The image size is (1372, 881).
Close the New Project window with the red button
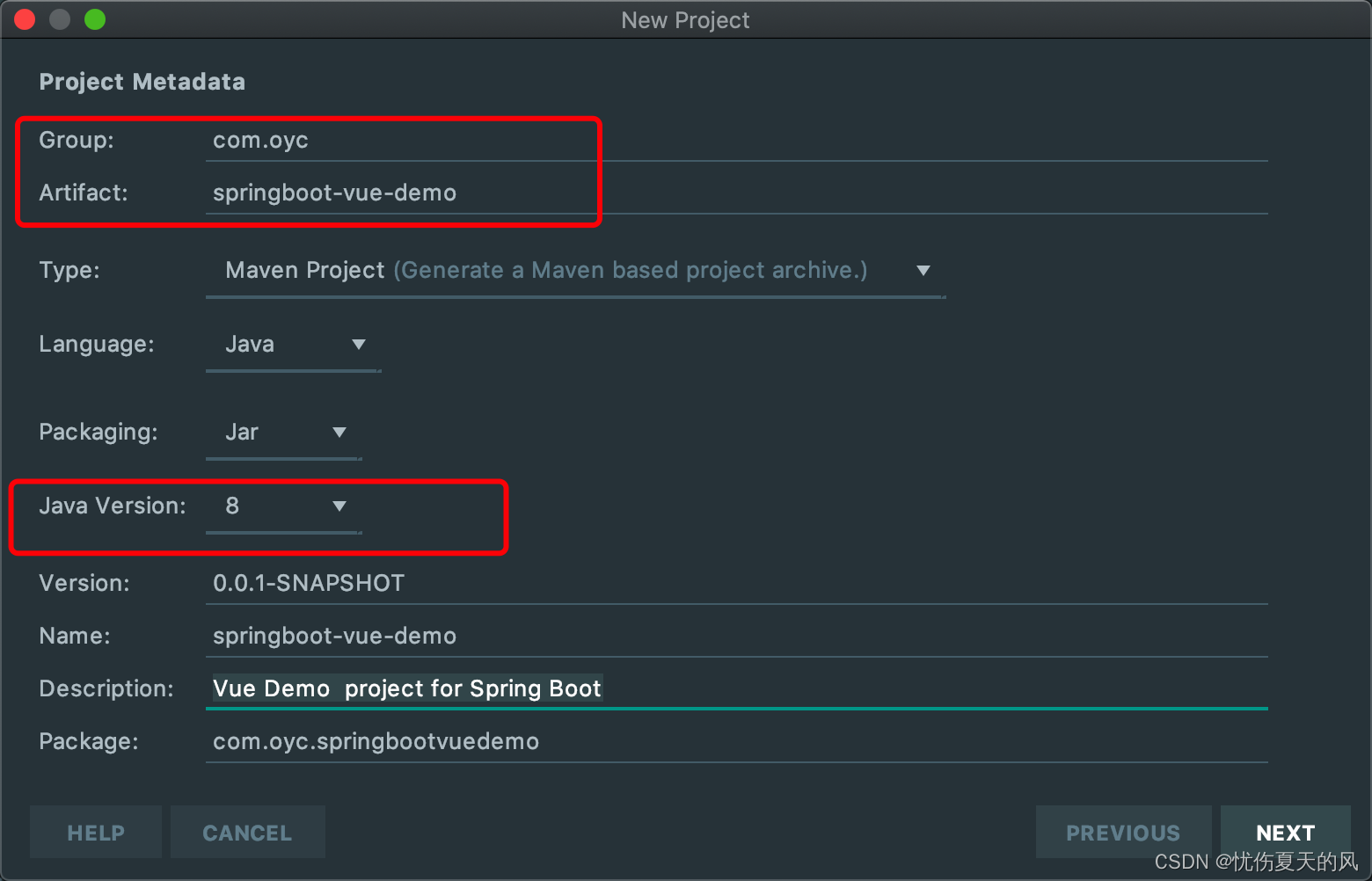point(25,19)
